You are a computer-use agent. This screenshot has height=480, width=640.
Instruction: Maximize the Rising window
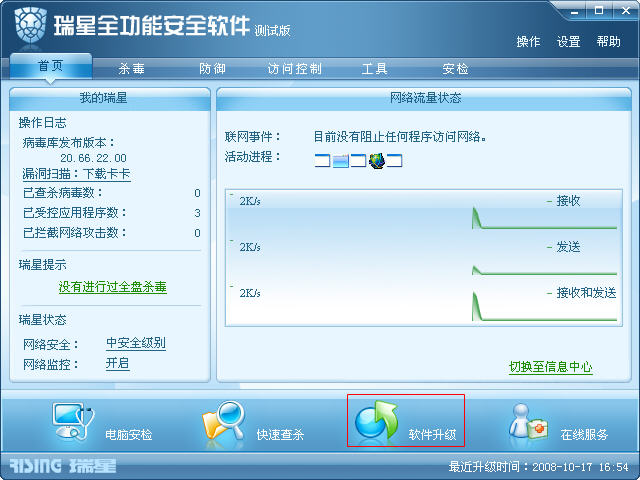(599, 11)
